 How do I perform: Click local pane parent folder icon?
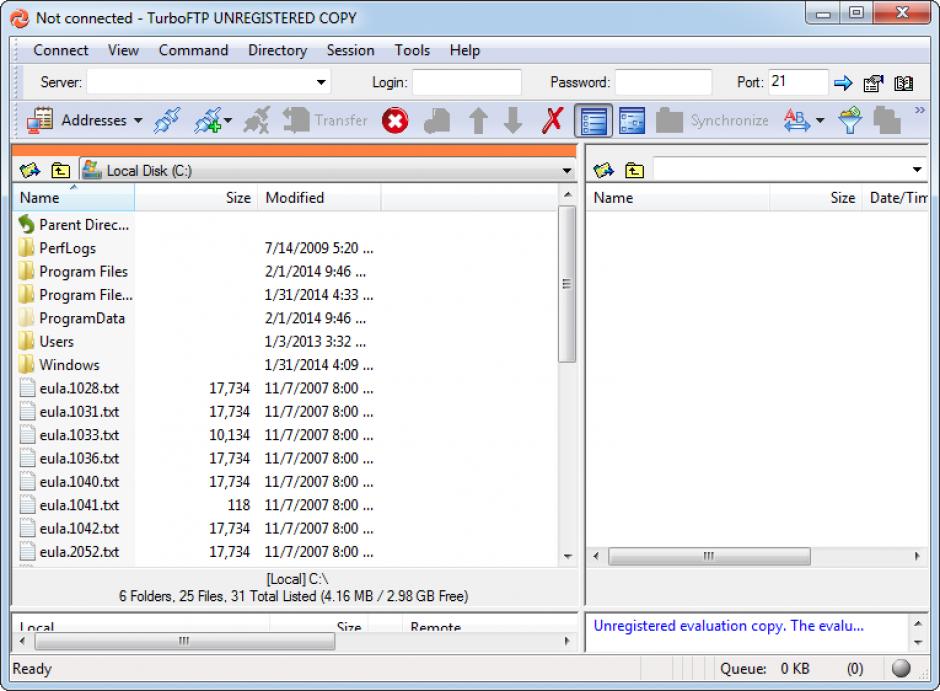coord(60,171)
